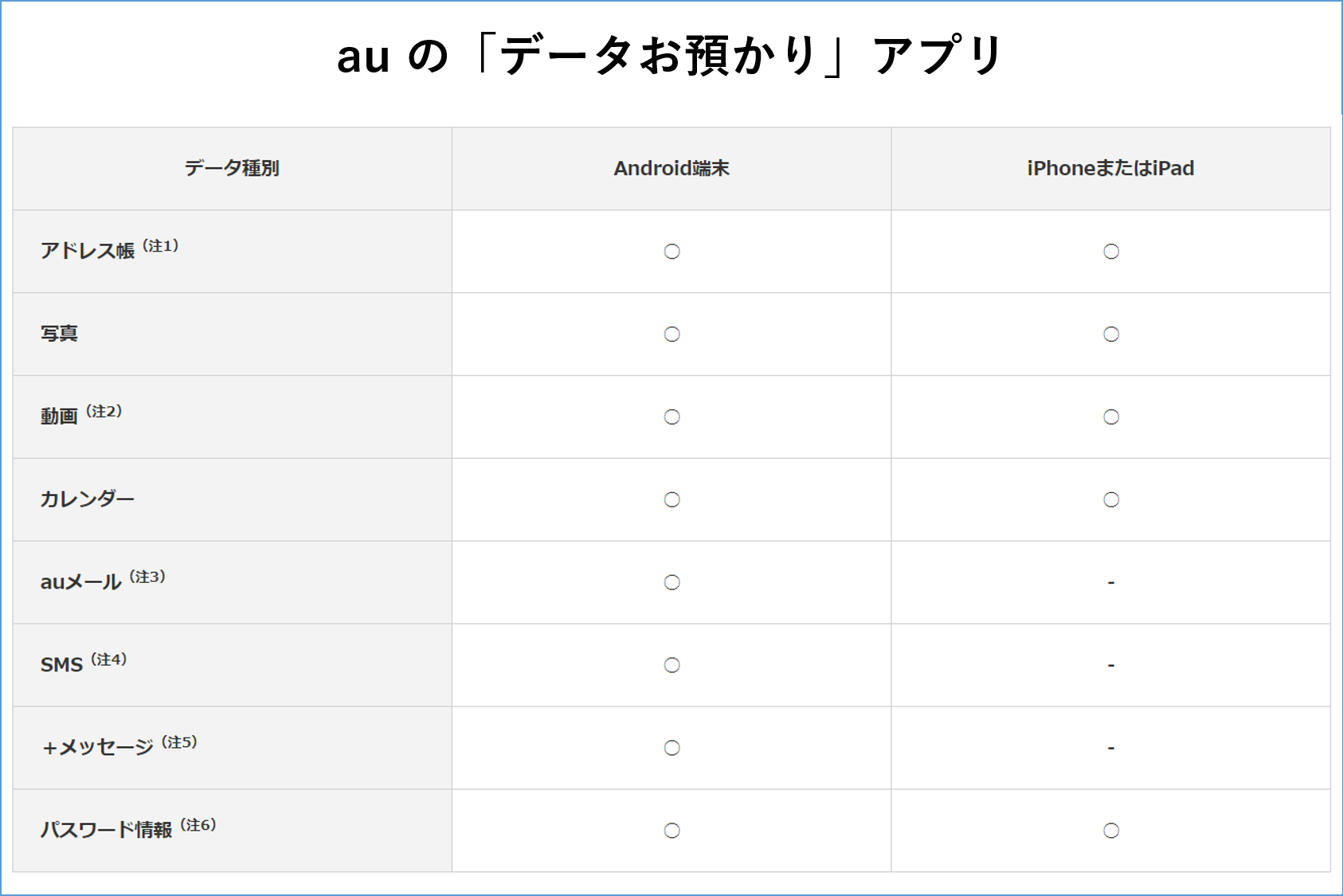Click the Android circle for 写真
1343x896 pixels.
click(671, 335)
